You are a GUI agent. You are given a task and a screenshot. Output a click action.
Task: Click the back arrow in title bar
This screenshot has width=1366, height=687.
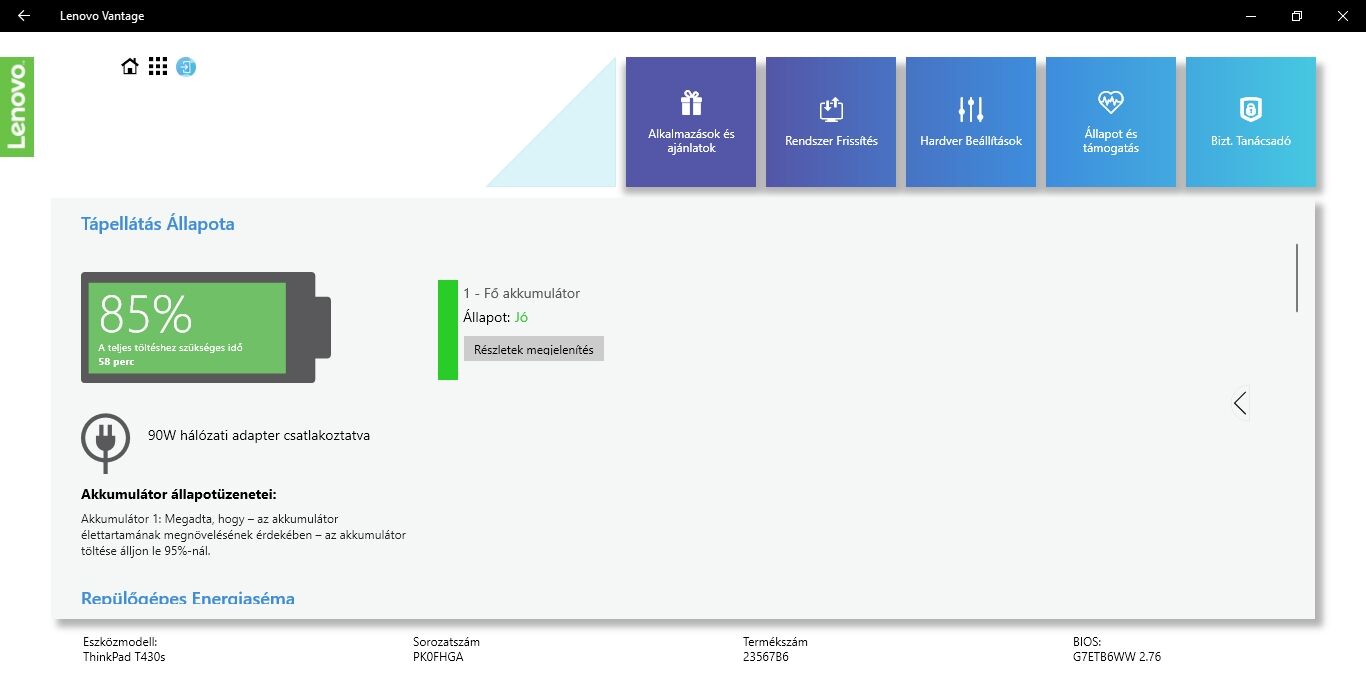point(24,16)
